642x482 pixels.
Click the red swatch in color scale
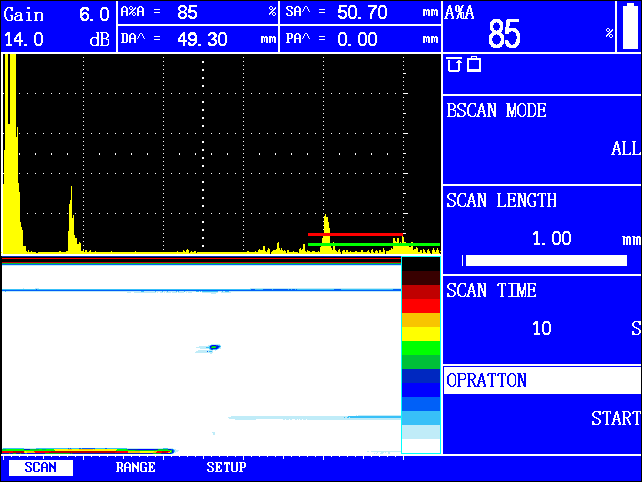point(420,299)
